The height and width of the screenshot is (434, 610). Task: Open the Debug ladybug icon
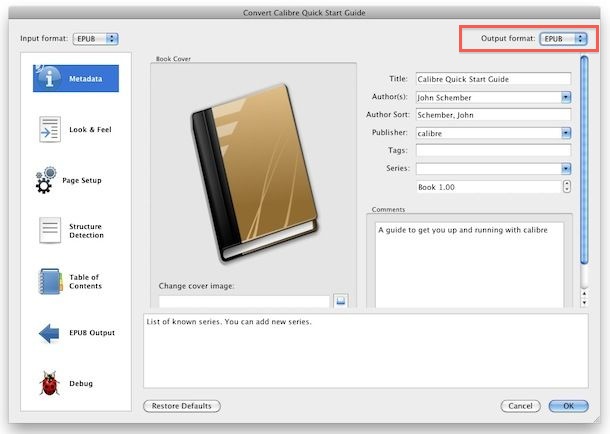coord(49,383)
